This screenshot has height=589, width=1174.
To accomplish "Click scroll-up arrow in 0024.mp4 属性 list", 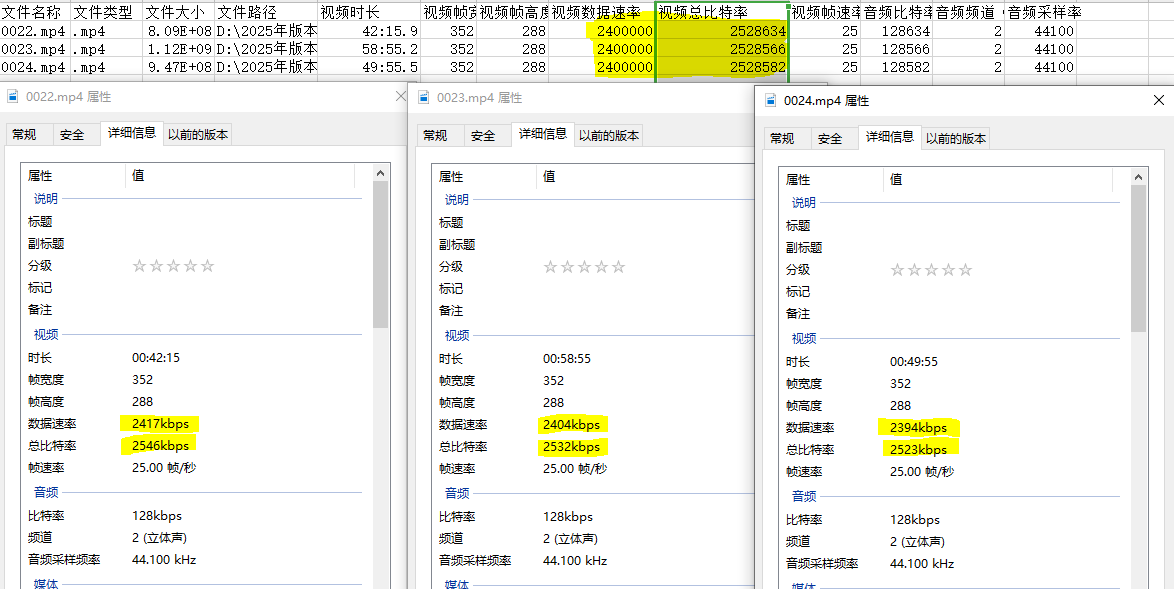I will click(1139, 177).
